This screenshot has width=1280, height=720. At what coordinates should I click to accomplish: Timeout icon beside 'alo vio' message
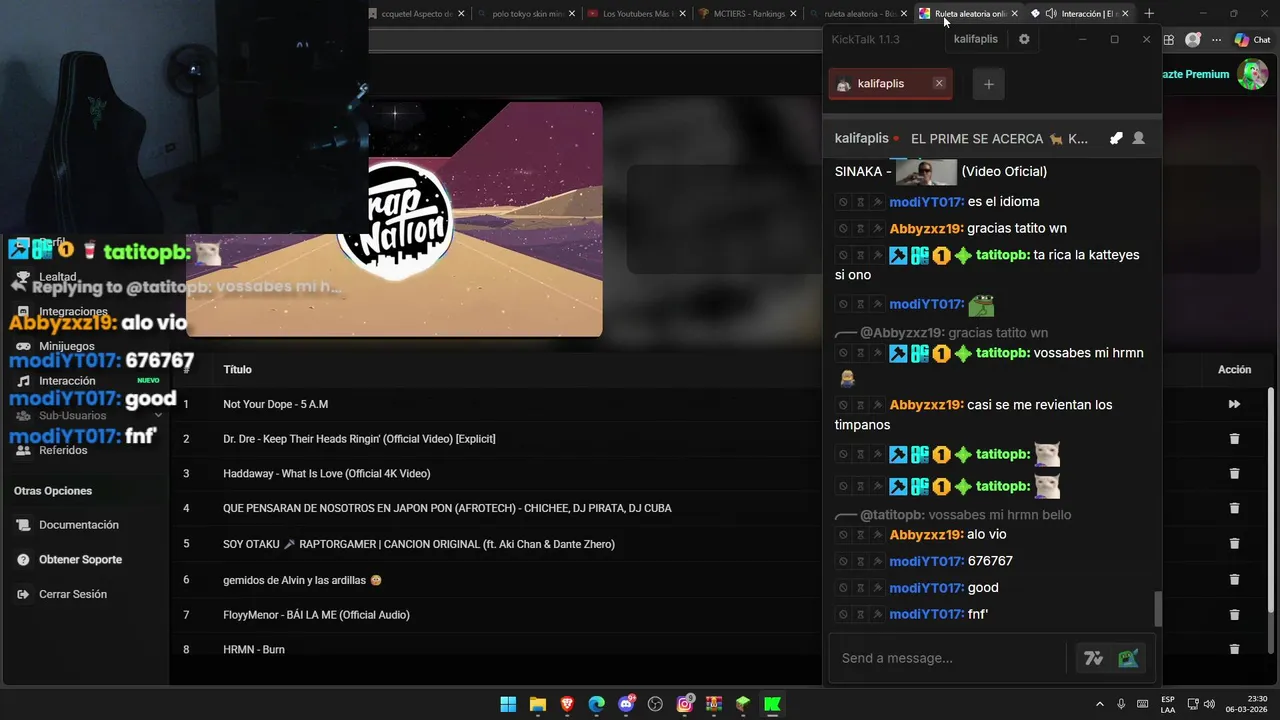coord(860,535)
